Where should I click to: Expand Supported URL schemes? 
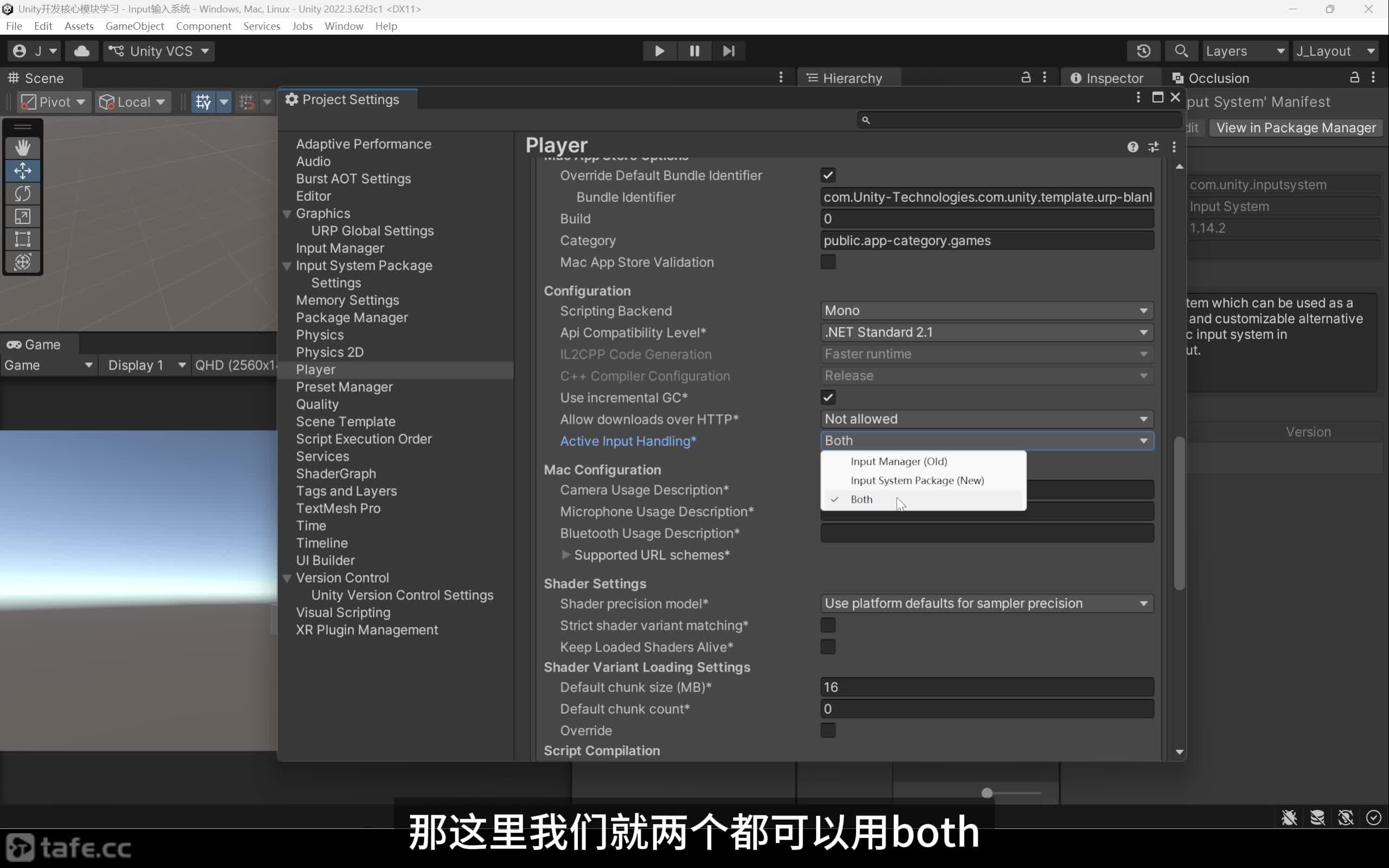click(x=566, y=554)
